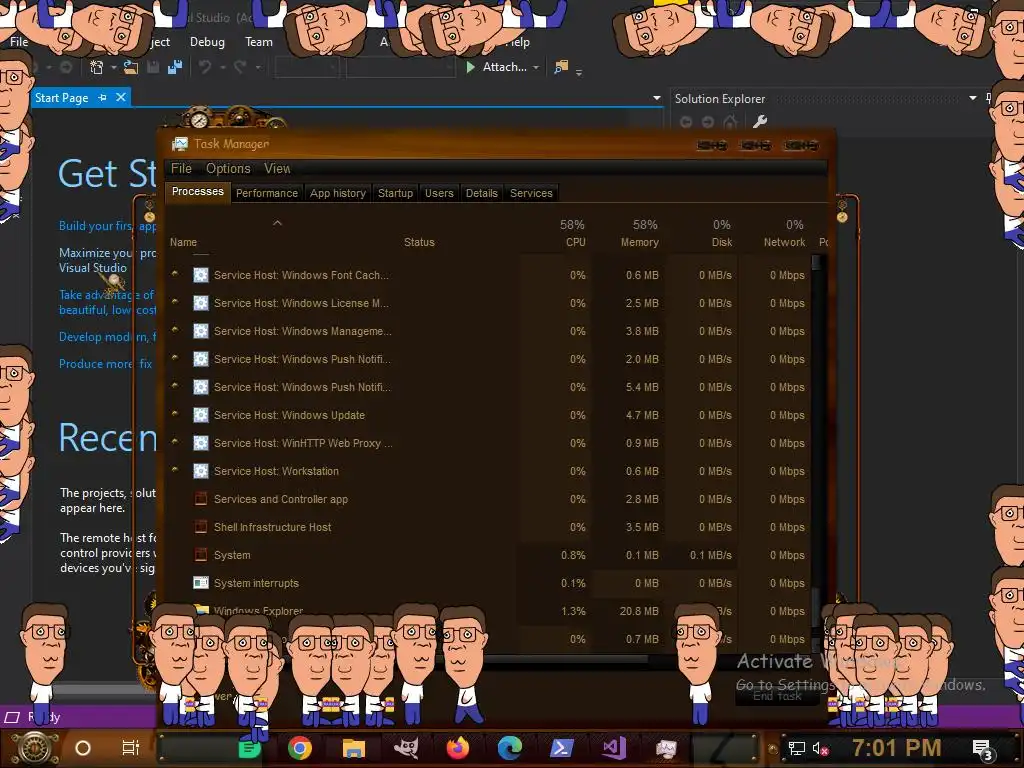Switch to the Startup tab

(x=395, y=193)
